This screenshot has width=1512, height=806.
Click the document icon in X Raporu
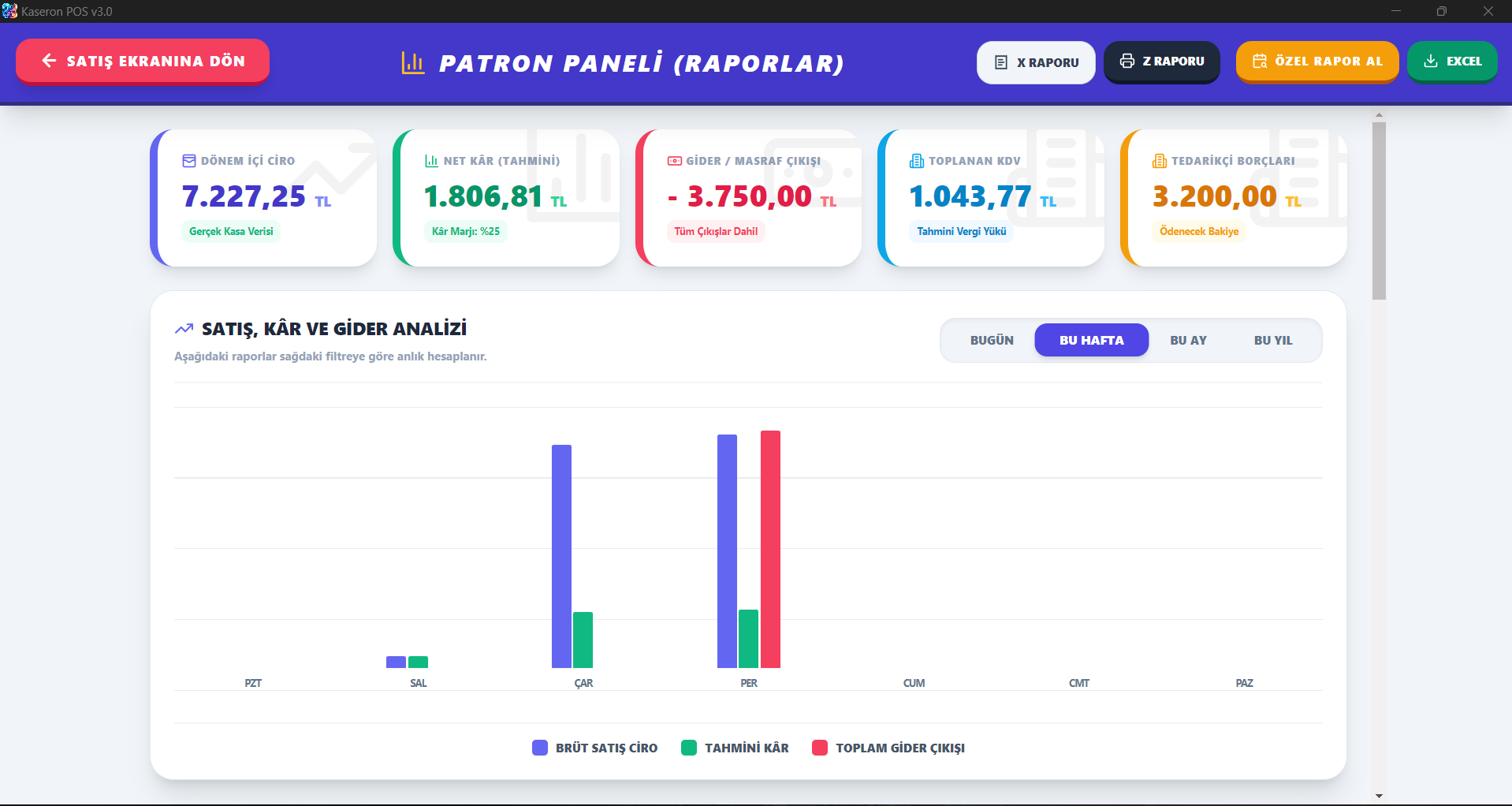[x=1000, y=62]
